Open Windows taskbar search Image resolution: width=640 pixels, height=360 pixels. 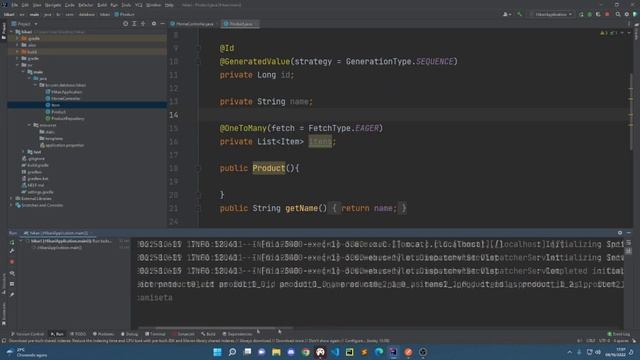point(232,352)
